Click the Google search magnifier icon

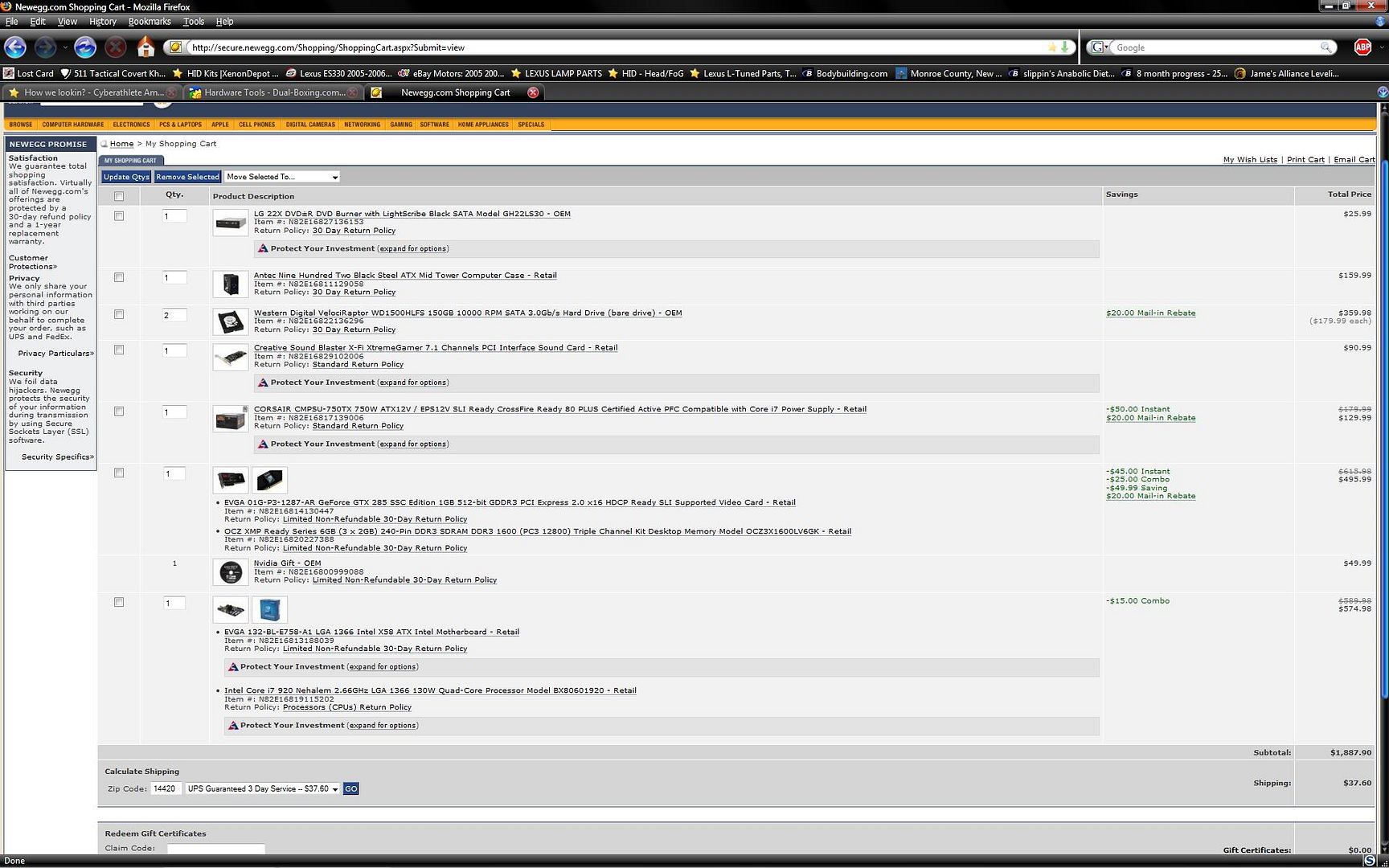tap(1326, 47)
